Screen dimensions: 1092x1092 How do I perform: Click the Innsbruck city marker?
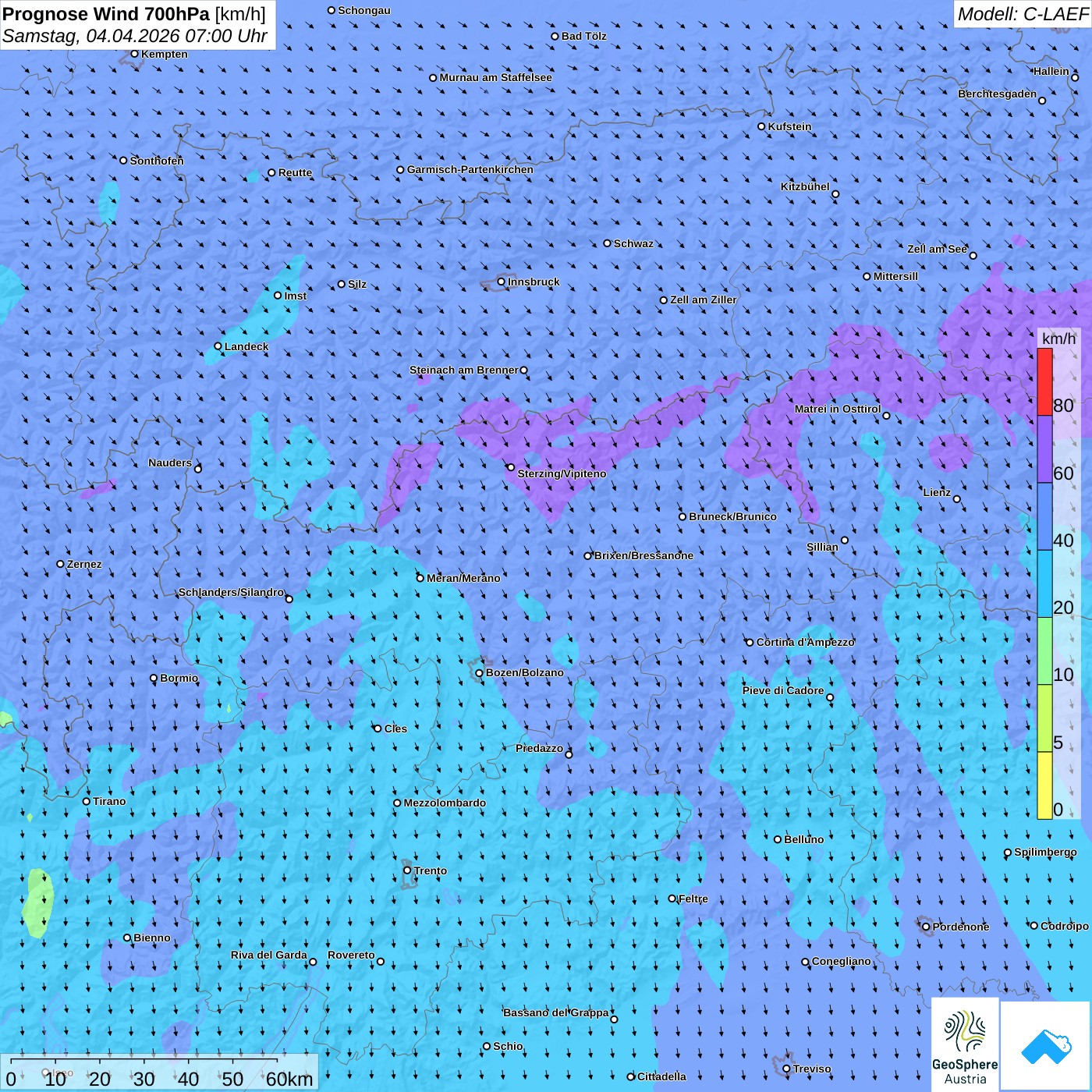coord(502,282)
